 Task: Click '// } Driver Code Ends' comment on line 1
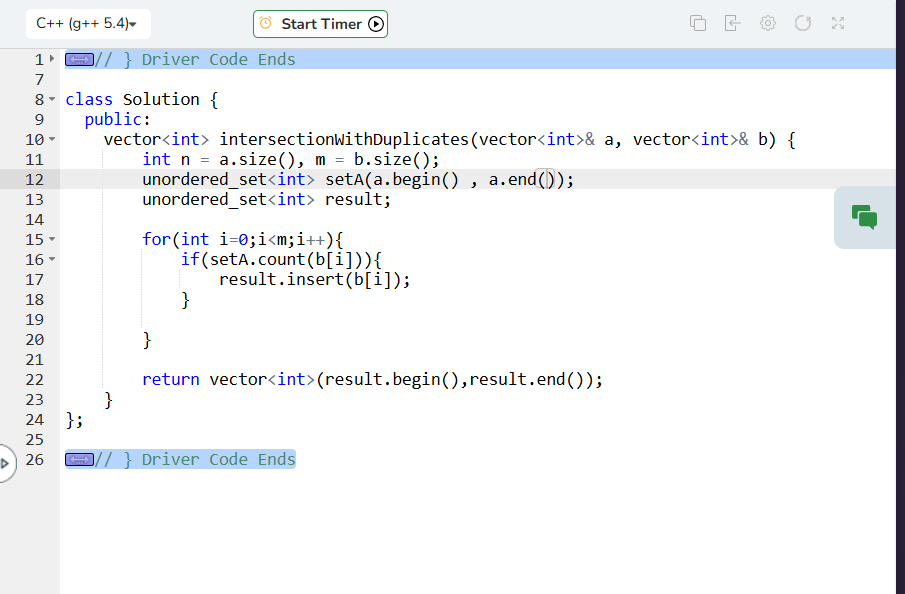click(195, 59)
